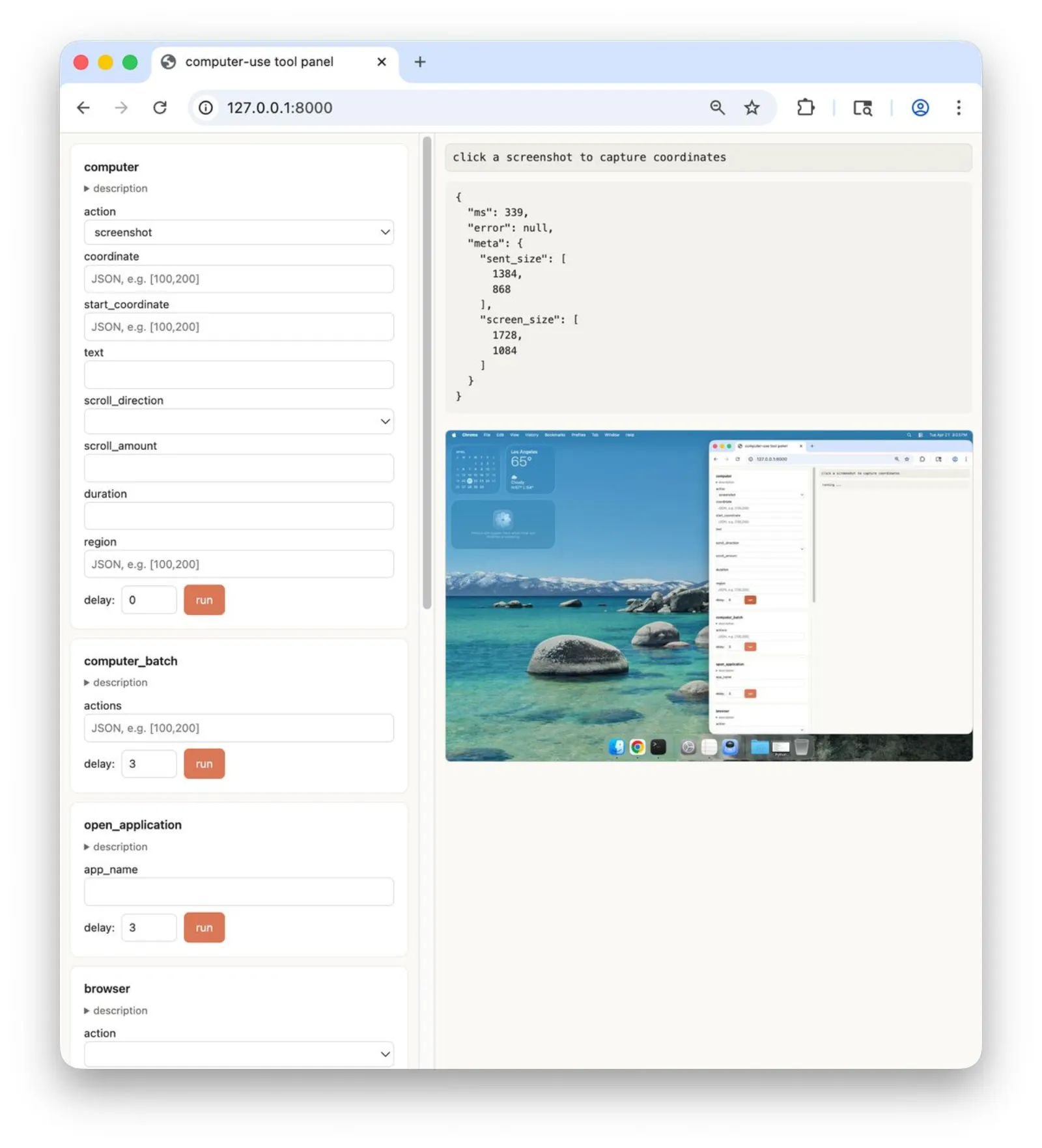
Task: Click the left panel vertical scrollbar
Action: coord(427,372)
